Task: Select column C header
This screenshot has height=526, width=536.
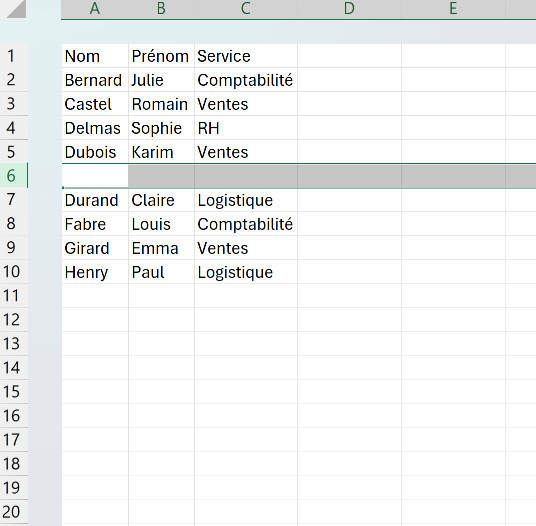Action: (x=246, y=9)
